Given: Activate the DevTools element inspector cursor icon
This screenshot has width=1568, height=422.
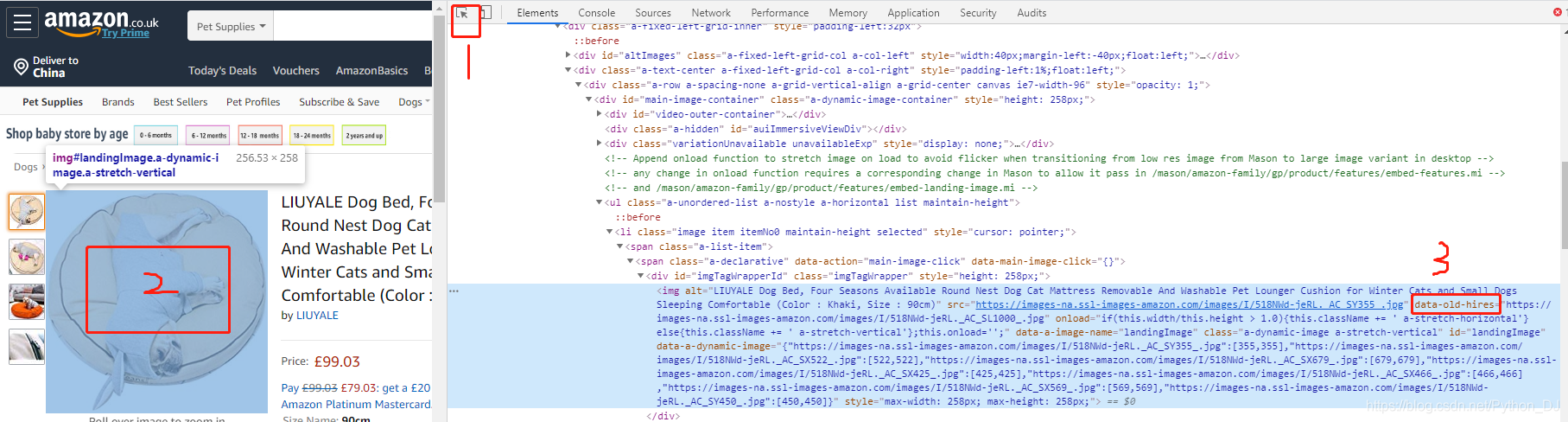Looking at the screenshot, I should tap(464, 13).
